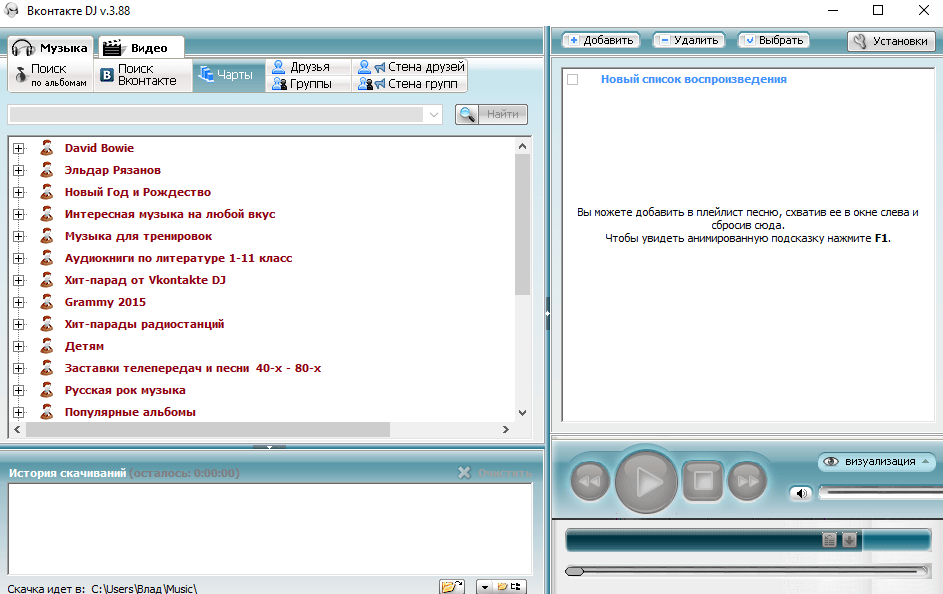Open folder structure options dropdown
943x594 pixels.
tap(501, 587)
